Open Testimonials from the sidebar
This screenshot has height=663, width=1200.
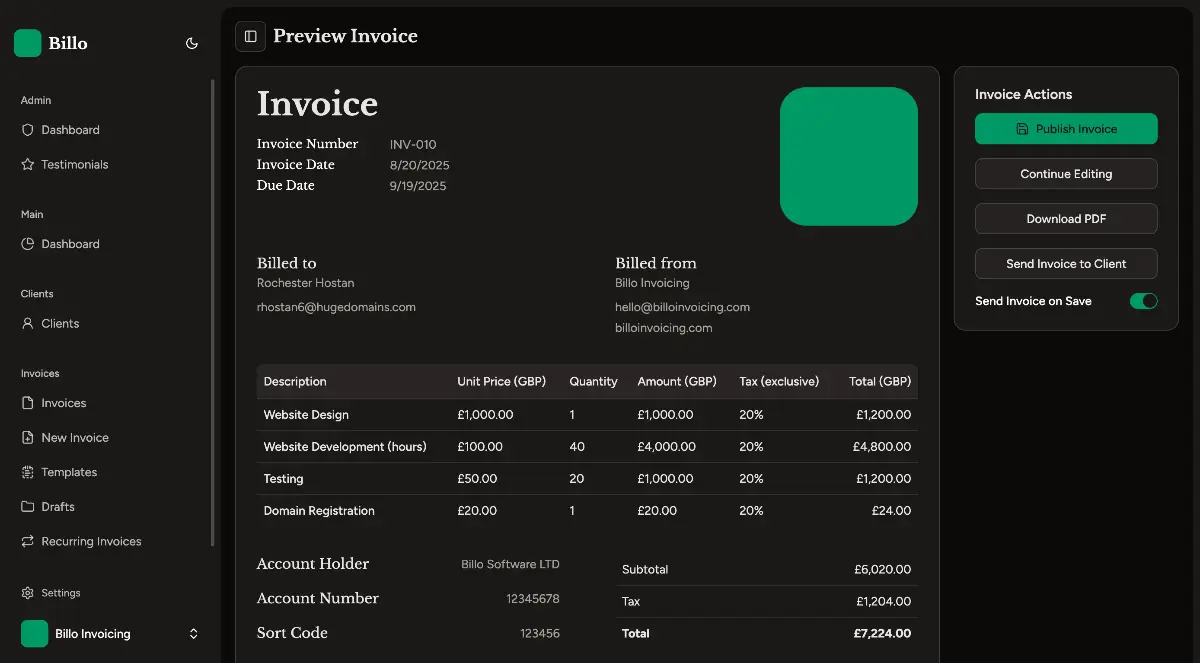coord(74,164)
